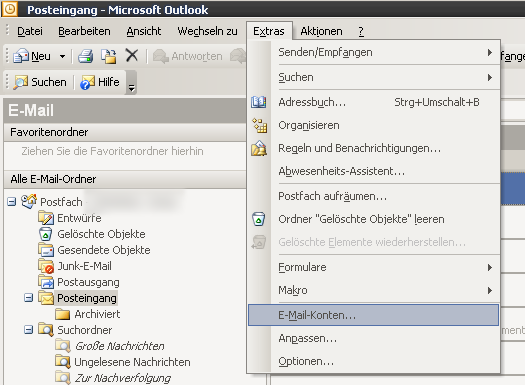525x385 pixels.
Task: Open the Wechseln zu menu
Action: pos(207,31)
